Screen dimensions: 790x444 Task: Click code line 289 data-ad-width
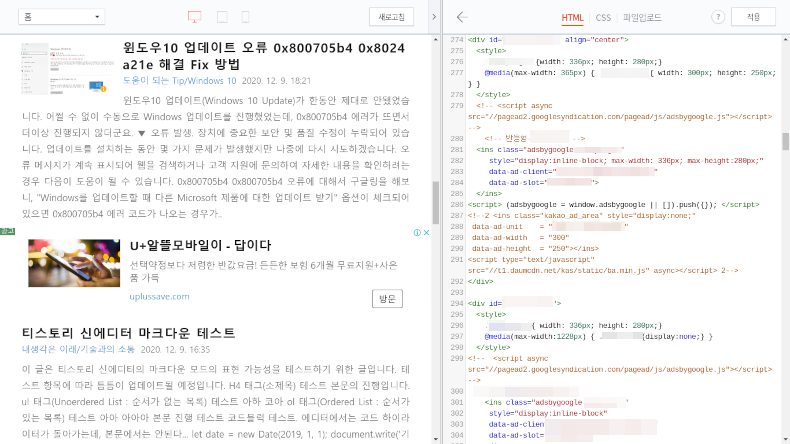[x=520, y=238]
